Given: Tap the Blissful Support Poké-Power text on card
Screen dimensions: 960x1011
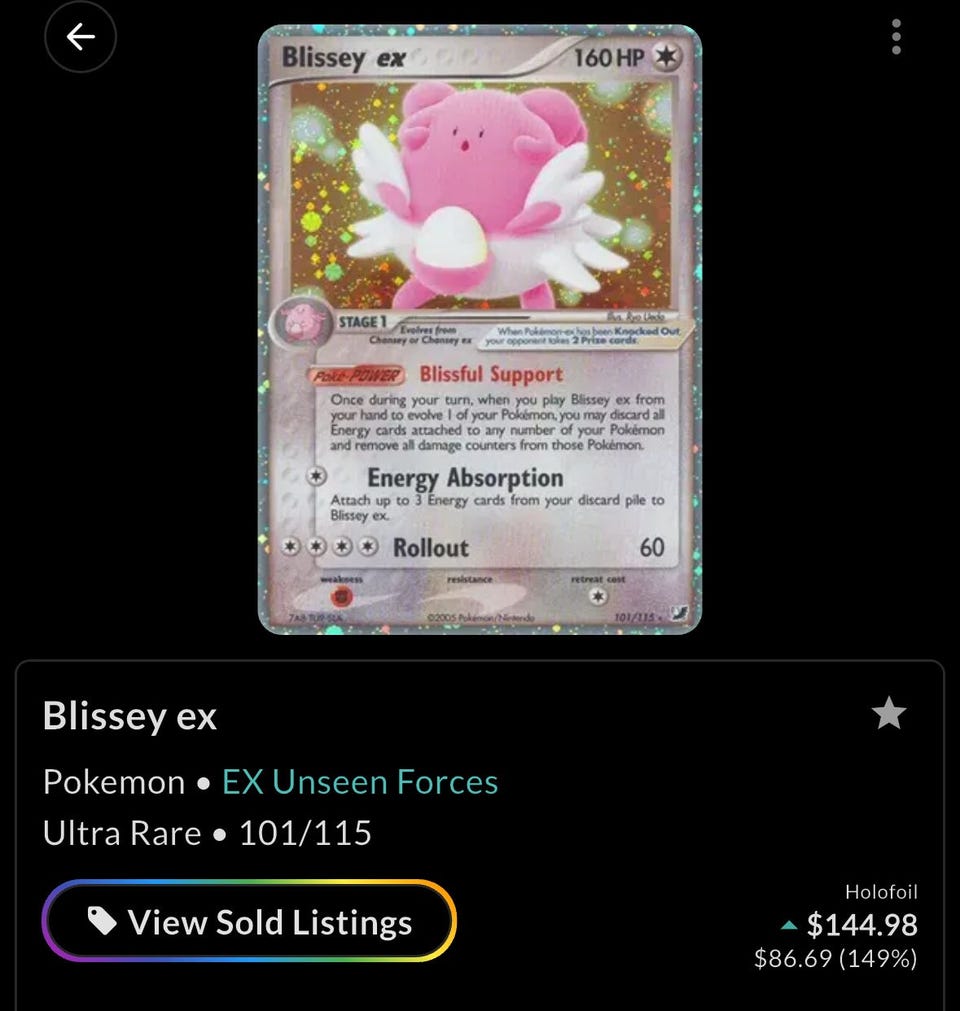Looking at the screenshot, I should click(x=491, y=375).
